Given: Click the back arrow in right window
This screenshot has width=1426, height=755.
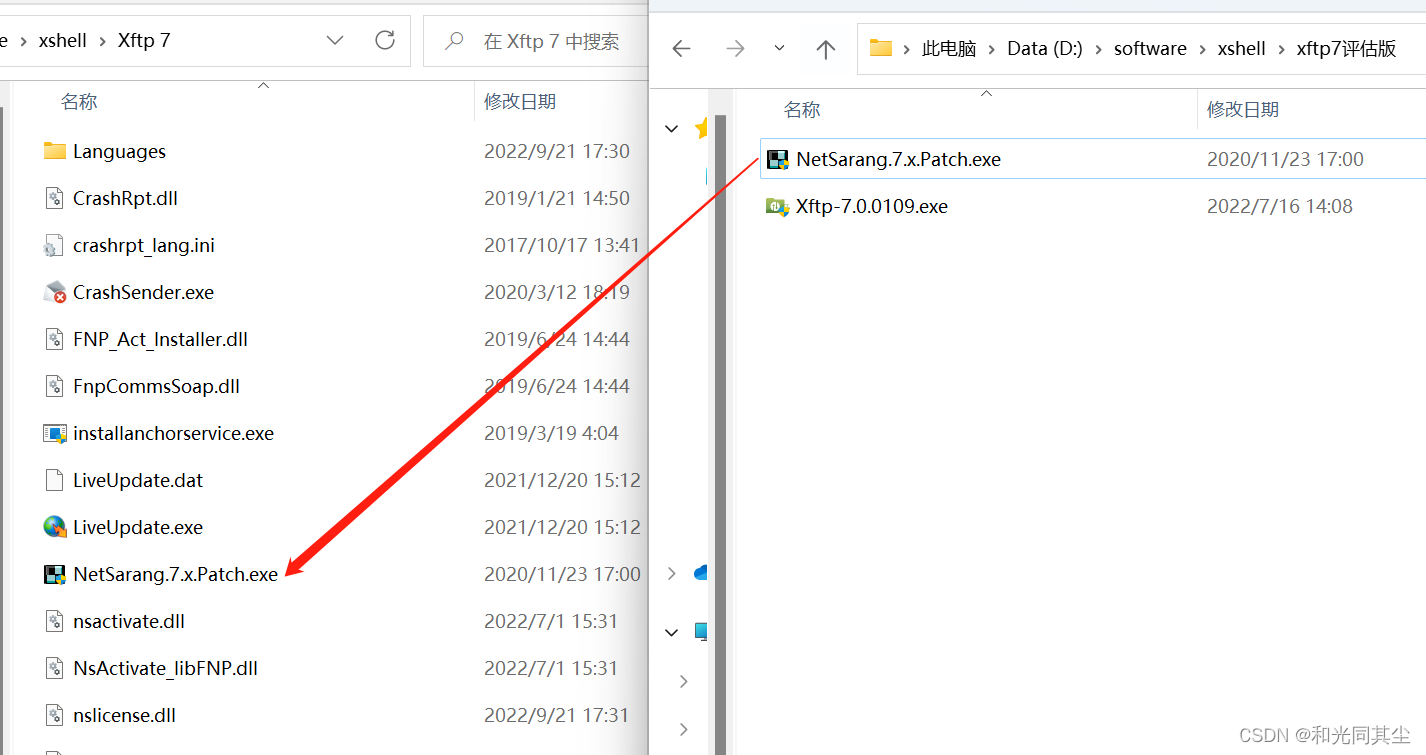Looking at the screenshot, I should tap(682, 48).
